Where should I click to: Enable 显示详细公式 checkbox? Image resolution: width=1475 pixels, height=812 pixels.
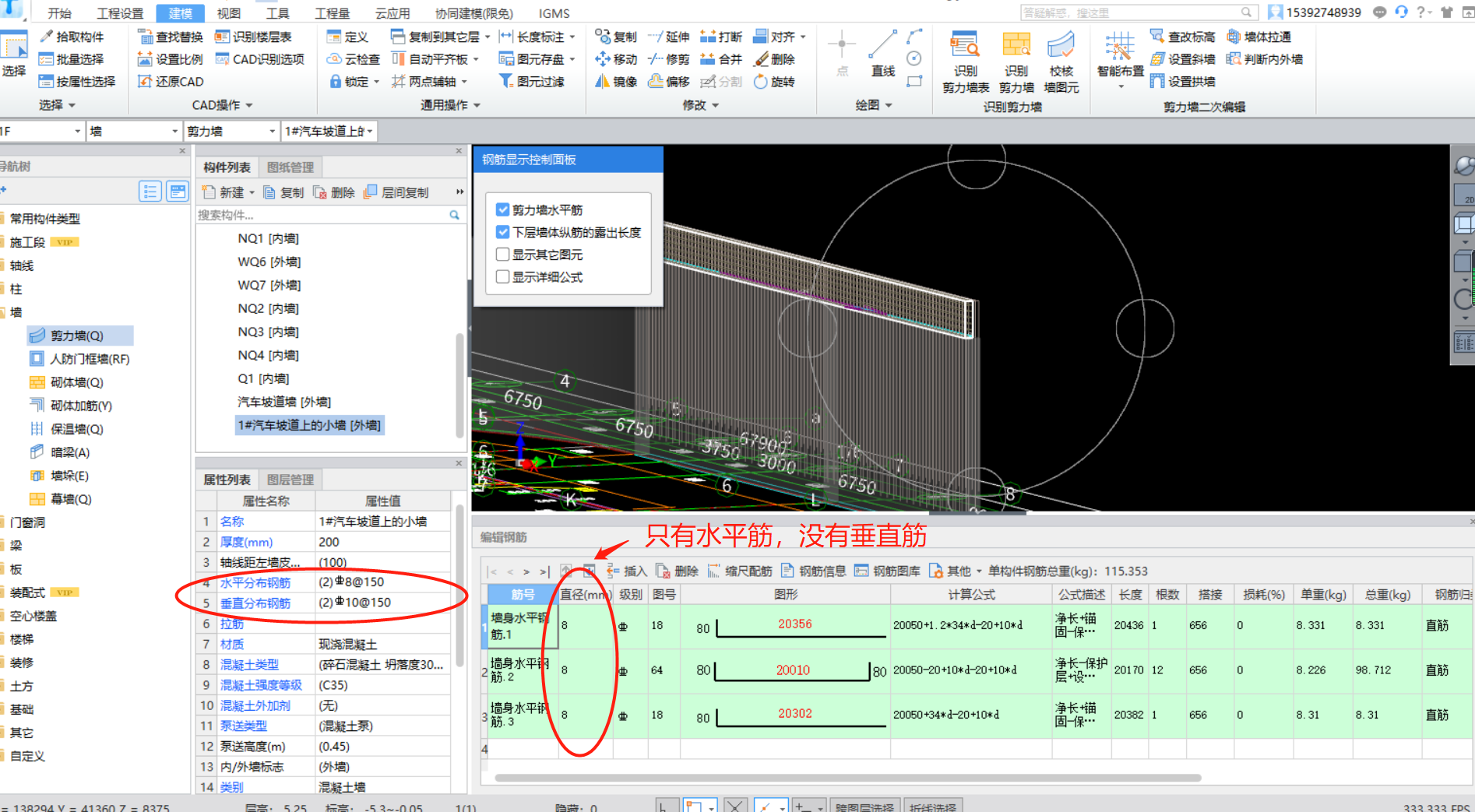(503, 276)
